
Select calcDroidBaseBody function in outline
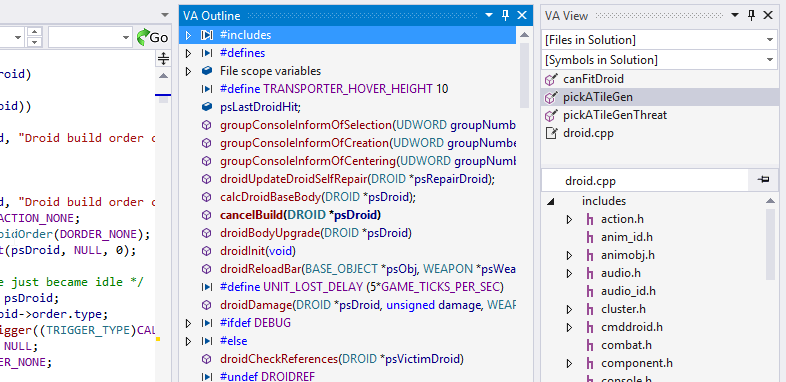pos(318,197)
